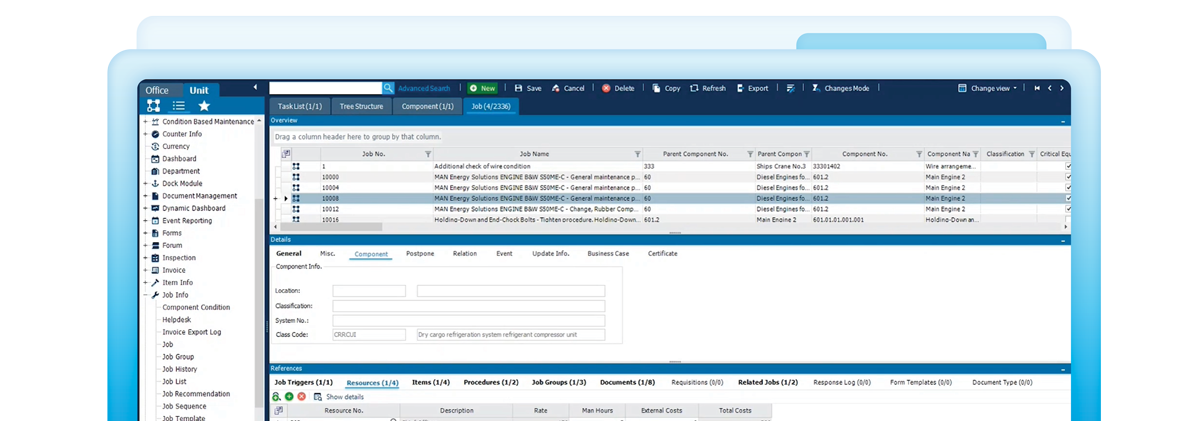
Task: Click the green add resource icon
Action: coord(289,397)
